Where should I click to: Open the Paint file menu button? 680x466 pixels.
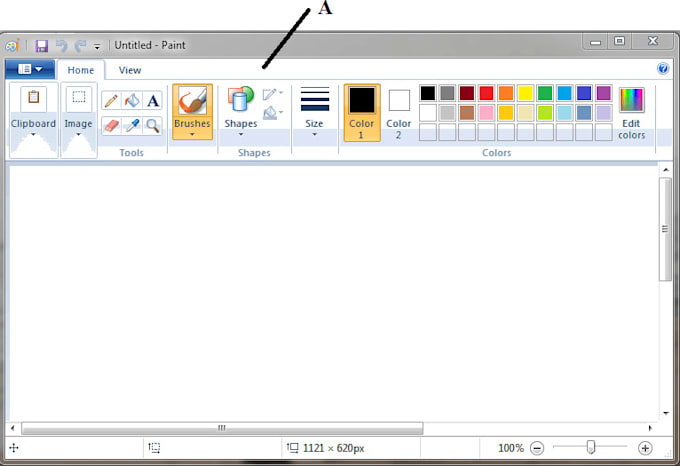pyautogui.click(x=30, y=69)
